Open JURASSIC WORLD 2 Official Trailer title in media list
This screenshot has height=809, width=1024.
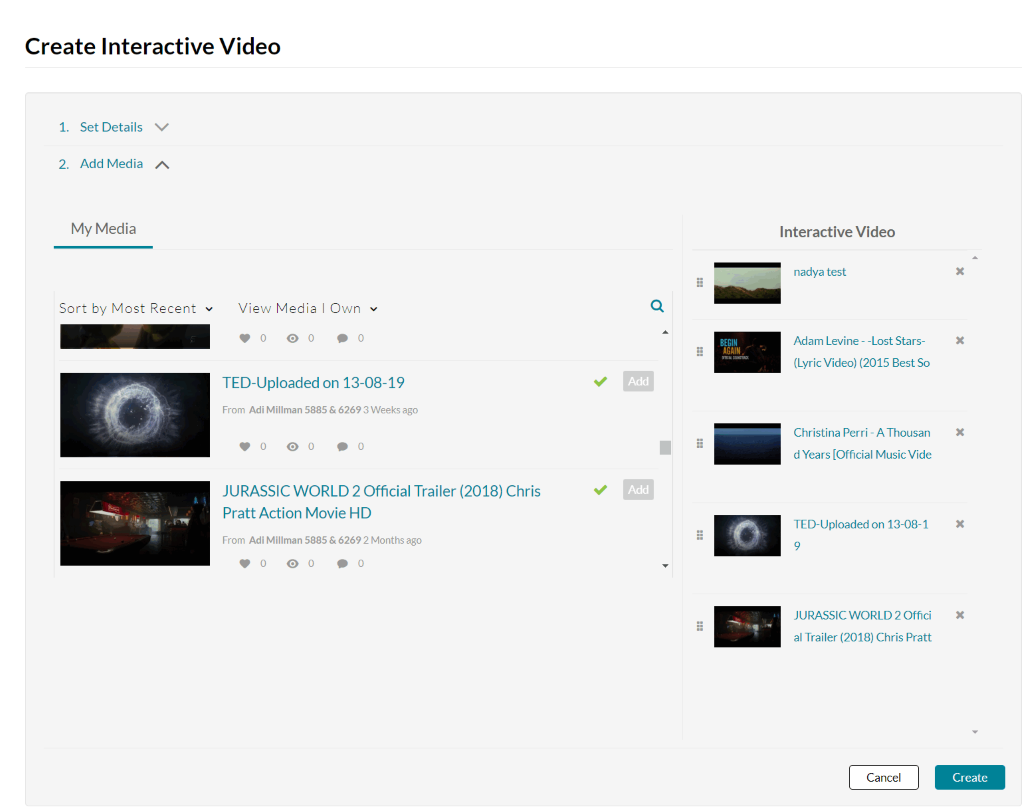click(381, 501)
